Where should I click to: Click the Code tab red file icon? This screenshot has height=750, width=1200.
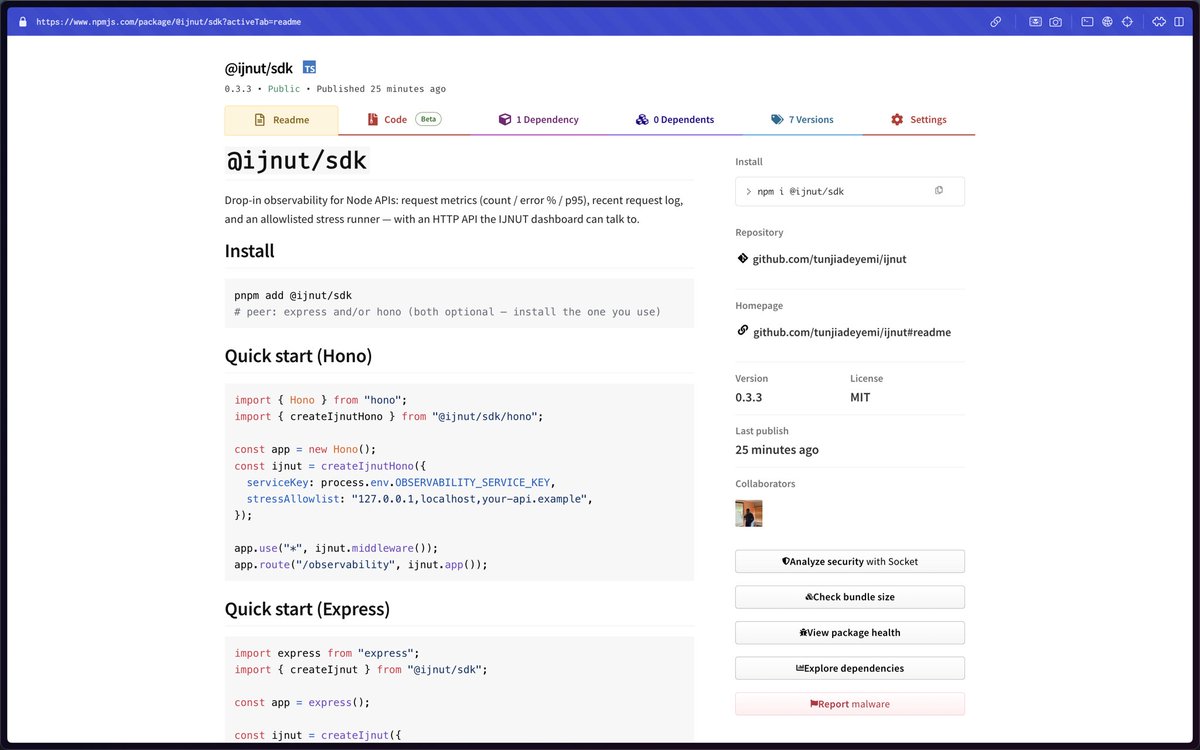coord(372,119)
